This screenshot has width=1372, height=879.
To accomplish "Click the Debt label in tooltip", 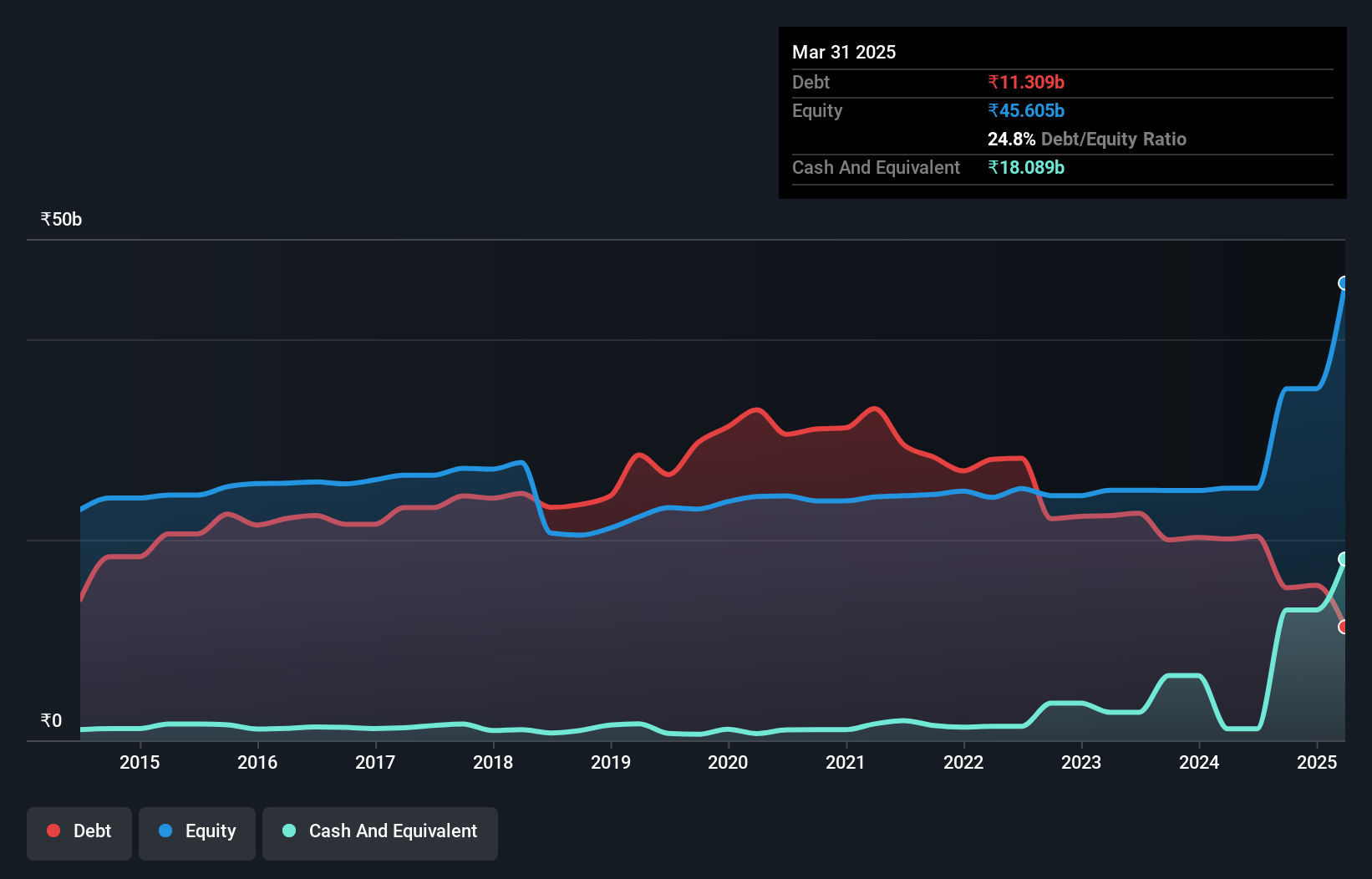I will pos(810,82).
